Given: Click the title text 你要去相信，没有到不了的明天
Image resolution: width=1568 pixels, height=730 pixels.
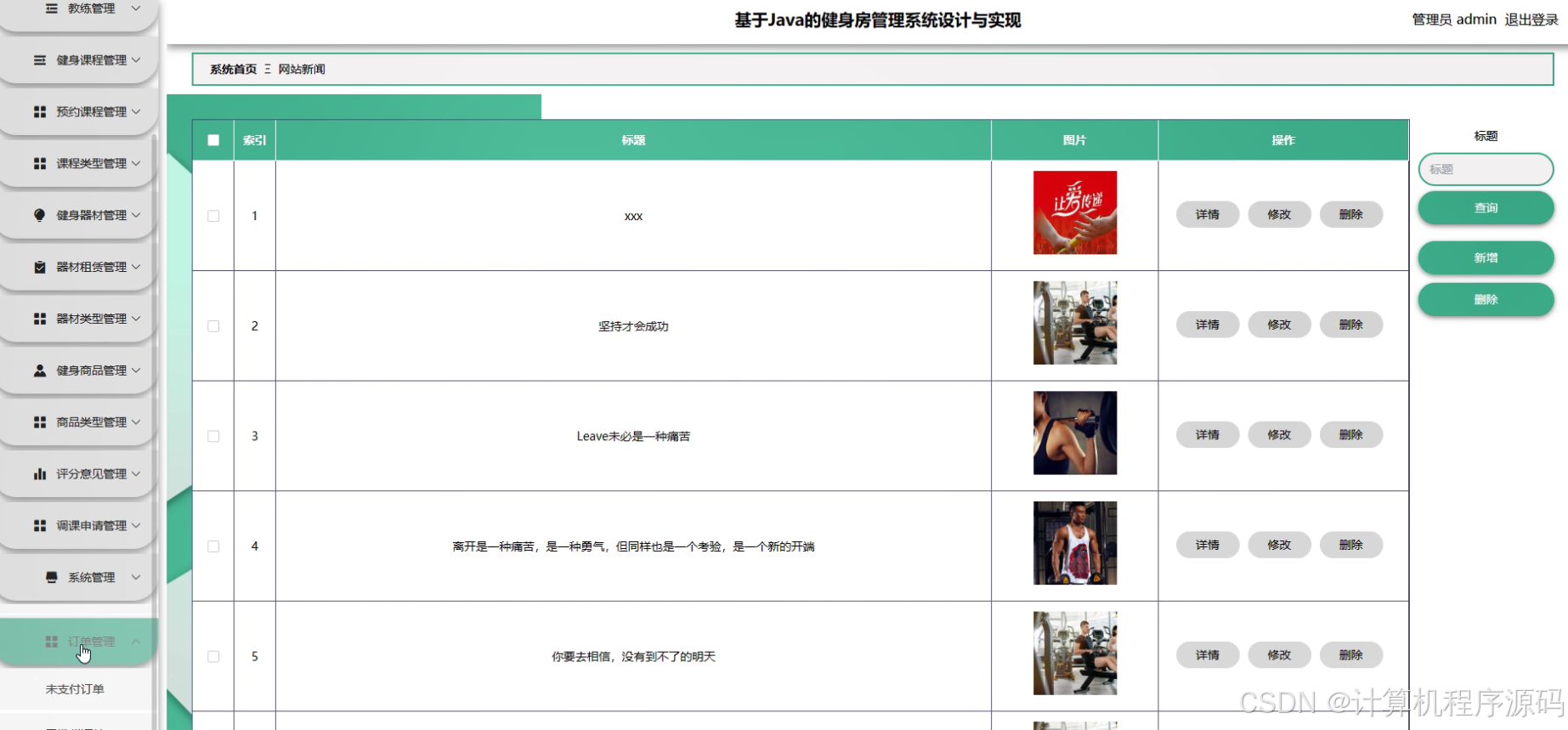Looking at the screenshot, I should tap(633, 657).
